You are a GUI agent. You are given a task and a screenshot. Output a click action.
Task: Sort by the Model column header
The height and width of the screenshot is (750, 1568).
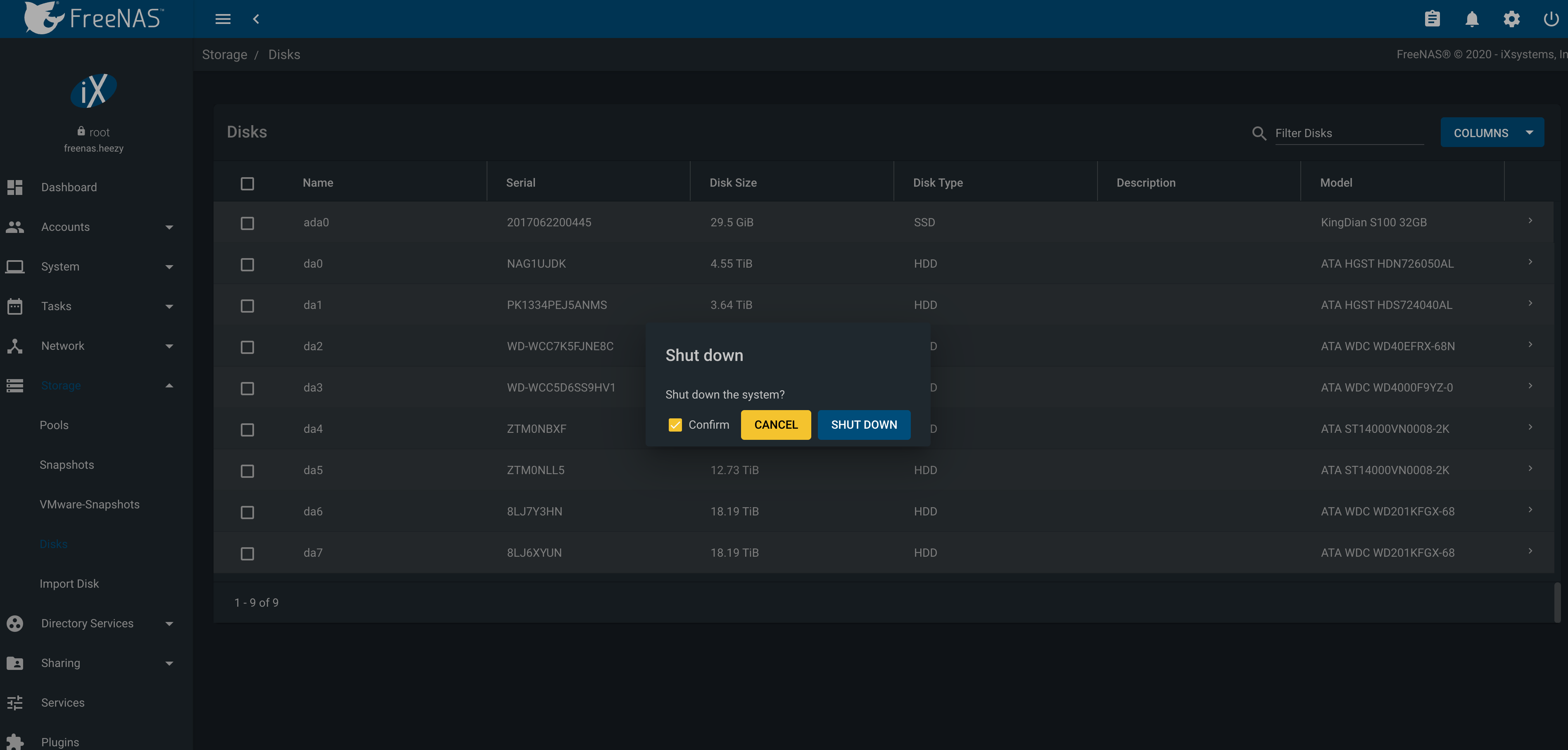click(x=1336, y=183)
